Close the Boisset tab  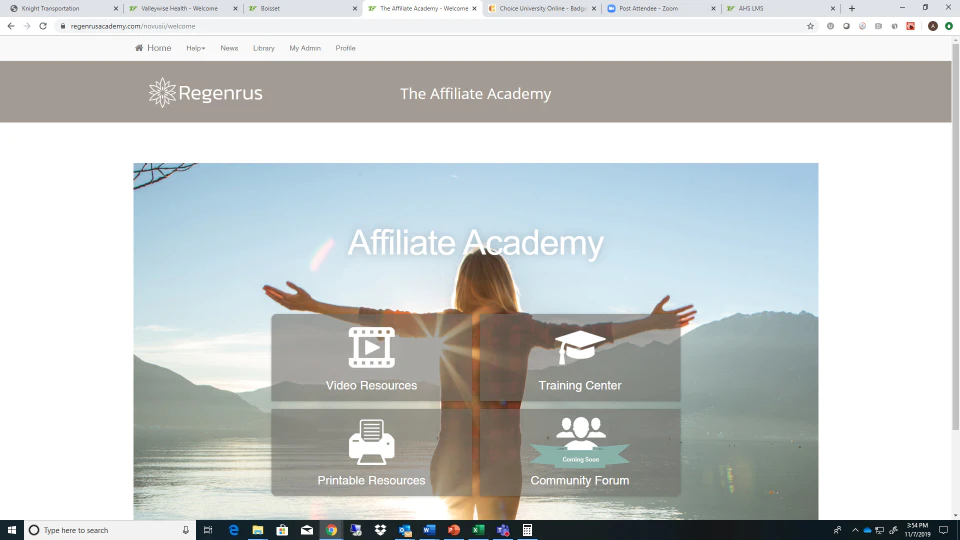point(354,9)
